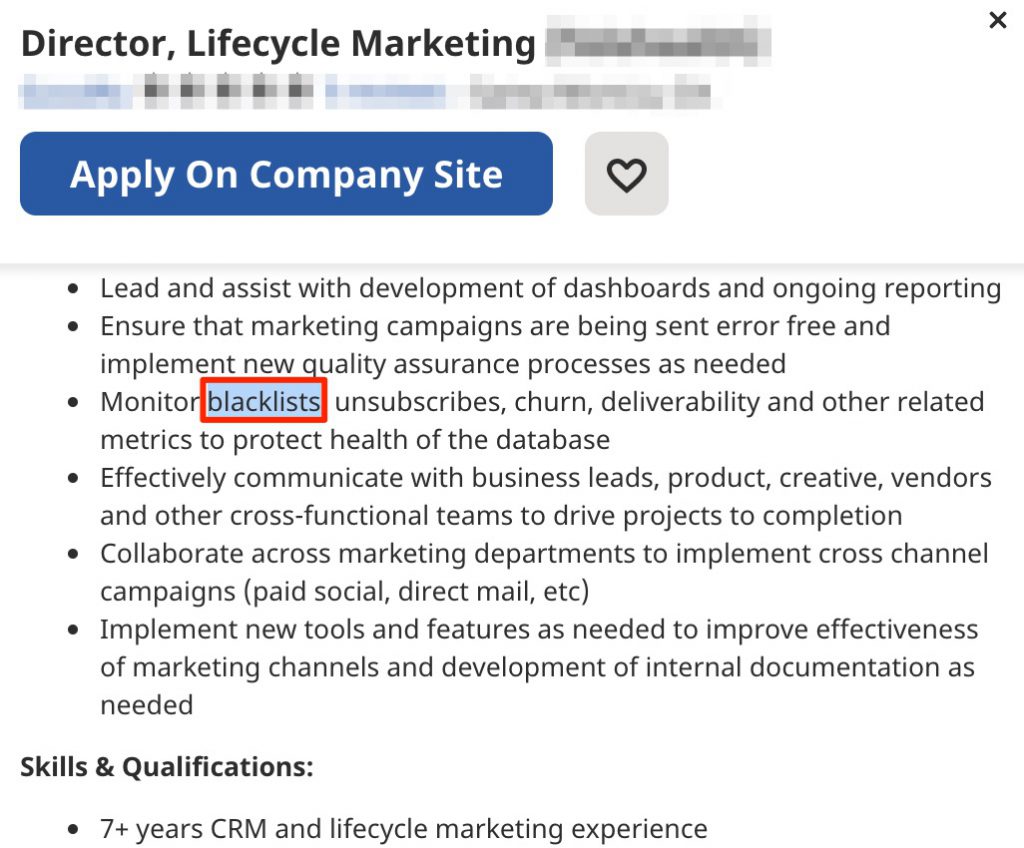Click the paid social, direct mail line

[345, 591]
